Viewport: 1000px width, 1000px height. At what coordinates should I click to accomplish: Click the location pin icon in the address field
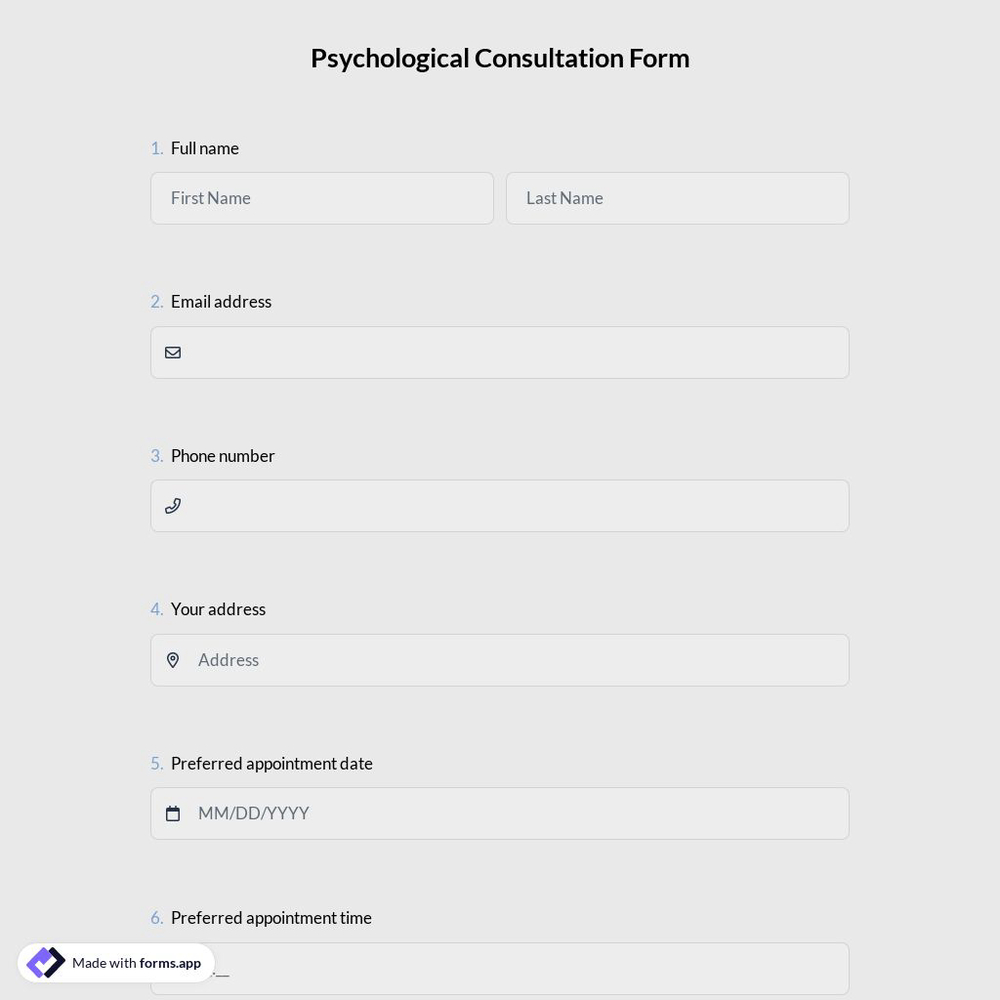coord(173,660)
